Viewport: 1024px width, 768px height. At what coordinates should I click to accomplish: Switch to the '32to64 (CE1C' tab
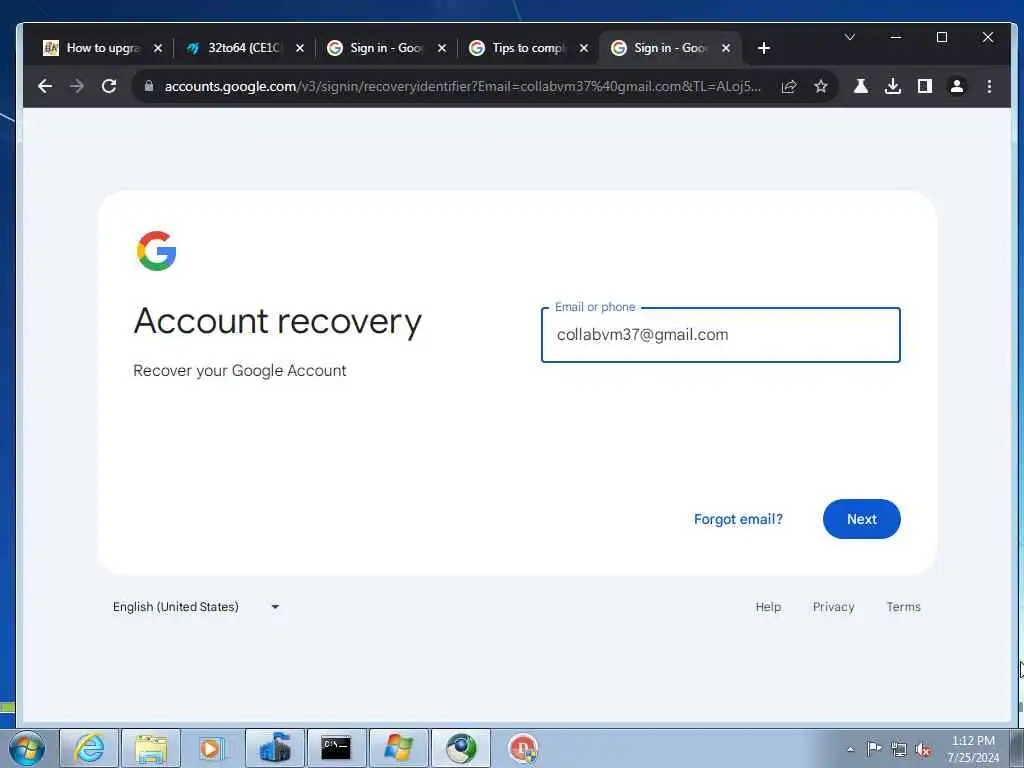tap(242, 48)
